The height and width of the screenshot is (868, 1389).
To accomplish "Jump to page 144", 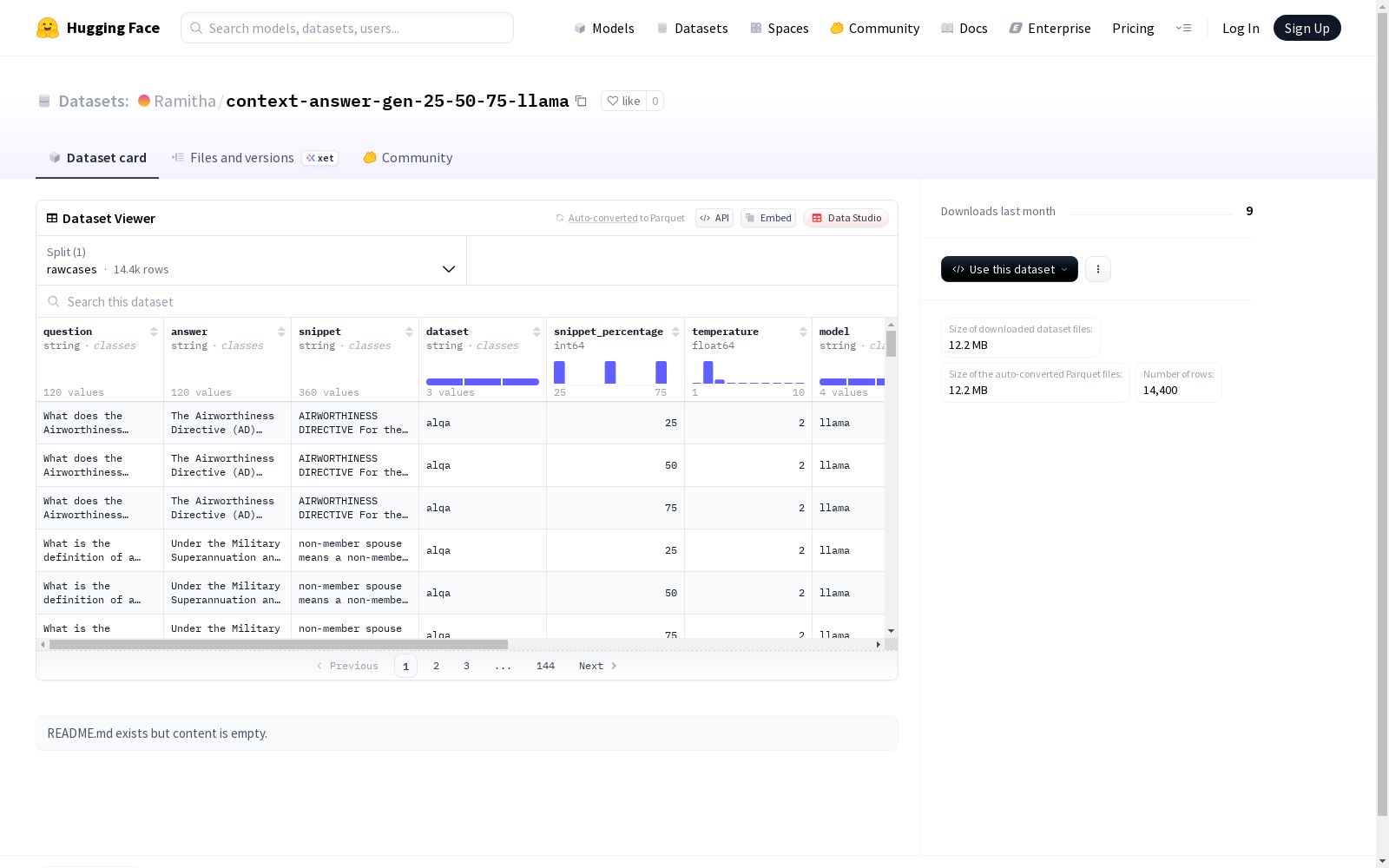I will [x=545, y=666].
